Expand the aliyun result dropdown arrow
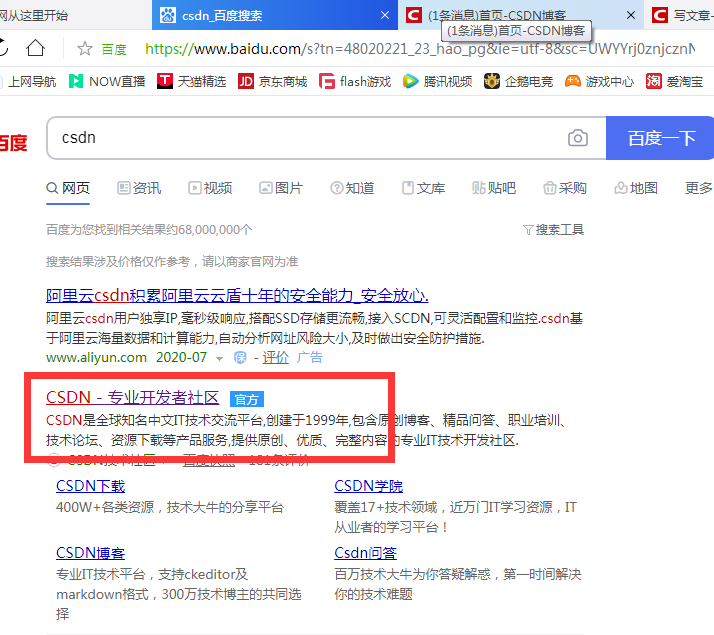The height and width of the screenshot is (635, 714). [x=219, y=359]
